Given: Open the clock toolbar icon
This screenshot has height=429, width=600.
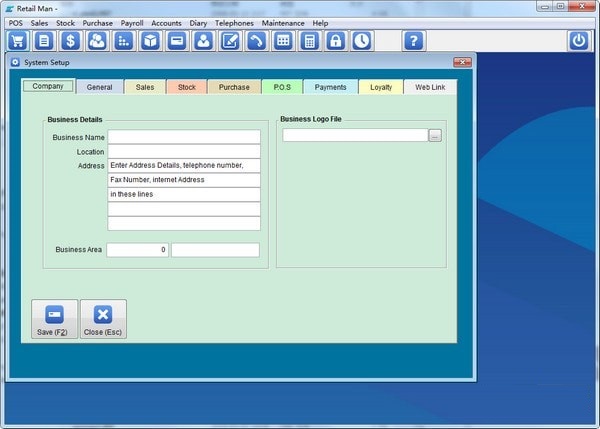Looking at the screenshot, I should 362,41.
